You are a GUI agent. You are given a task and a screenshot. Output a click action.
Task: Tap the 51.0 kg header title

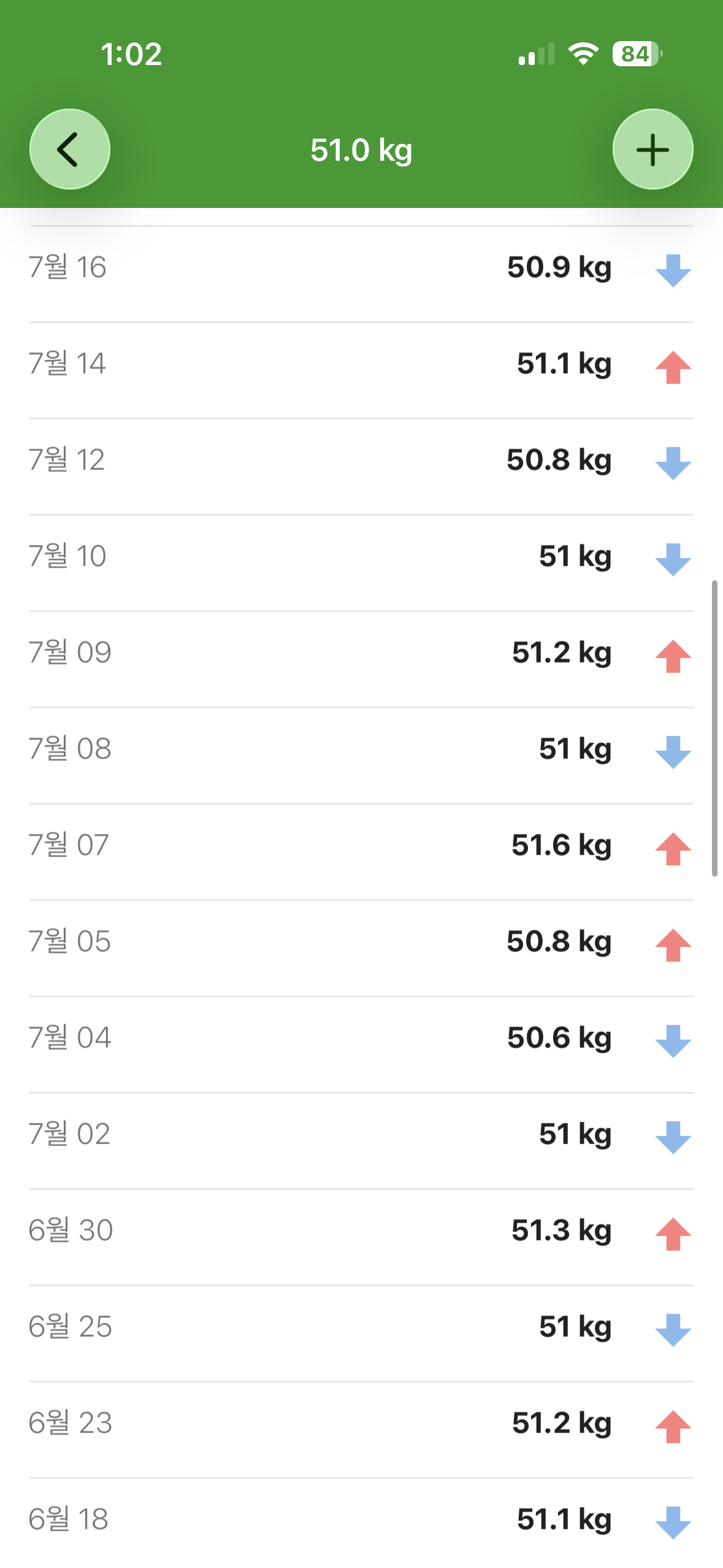click(361, 150)
